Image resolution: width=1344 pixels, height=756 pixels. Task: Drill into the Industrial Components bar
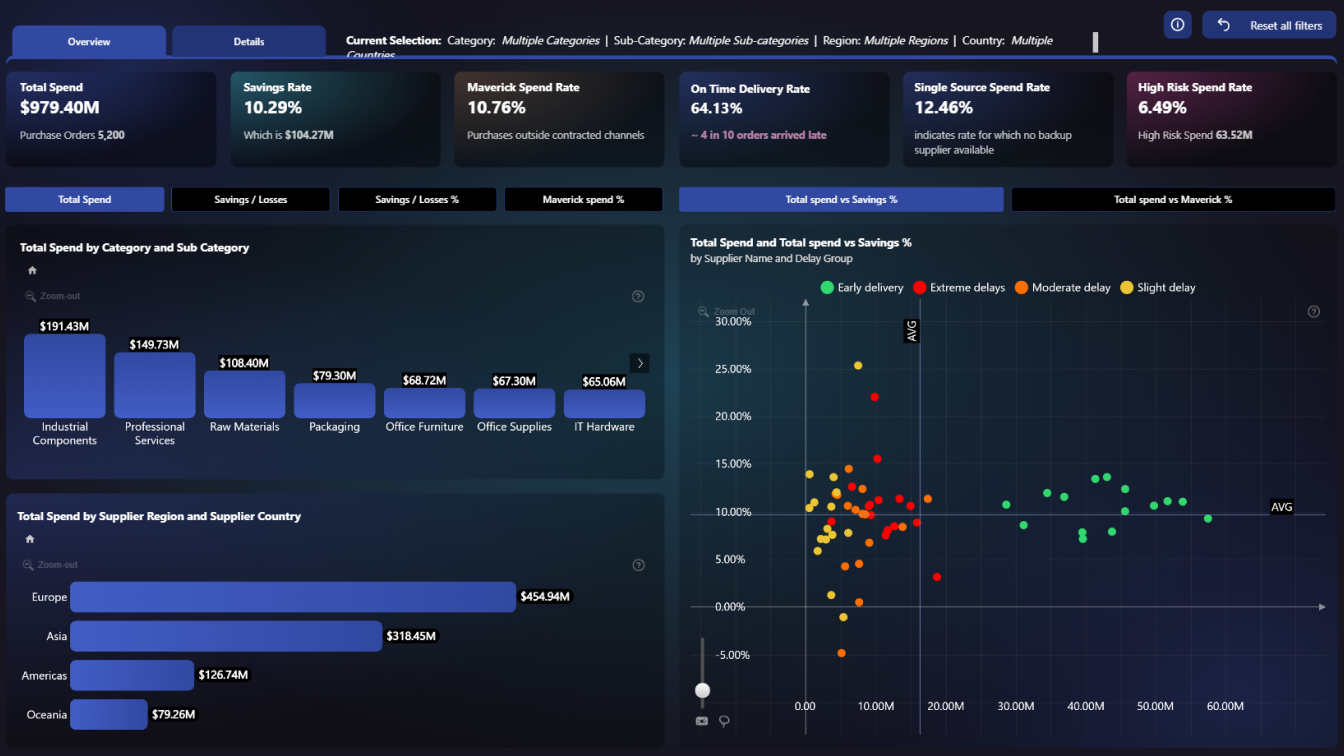(x=64, y=376)
